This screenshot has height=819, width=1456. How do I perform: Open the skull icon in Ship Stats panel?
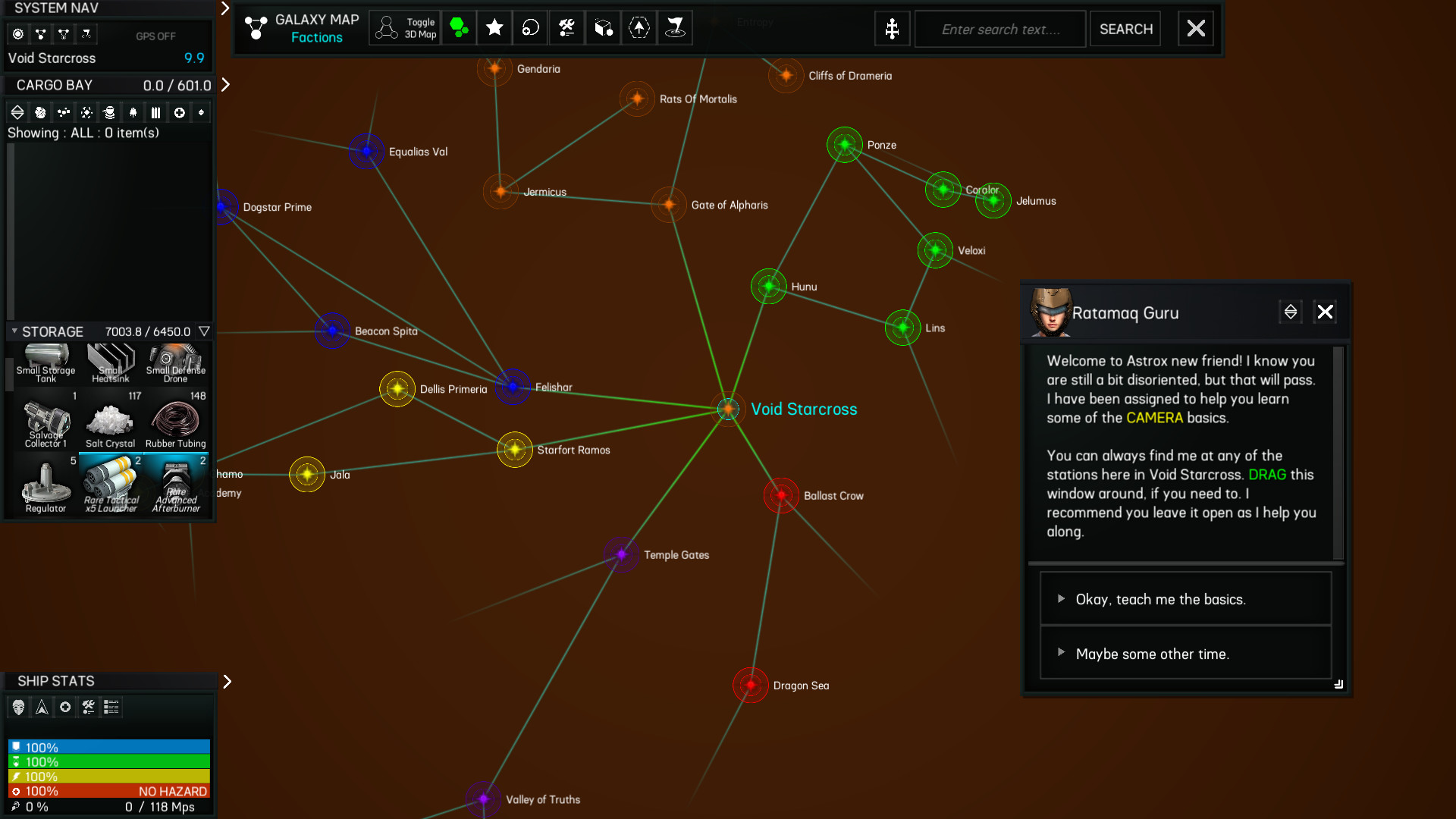[x=18, y=707]
